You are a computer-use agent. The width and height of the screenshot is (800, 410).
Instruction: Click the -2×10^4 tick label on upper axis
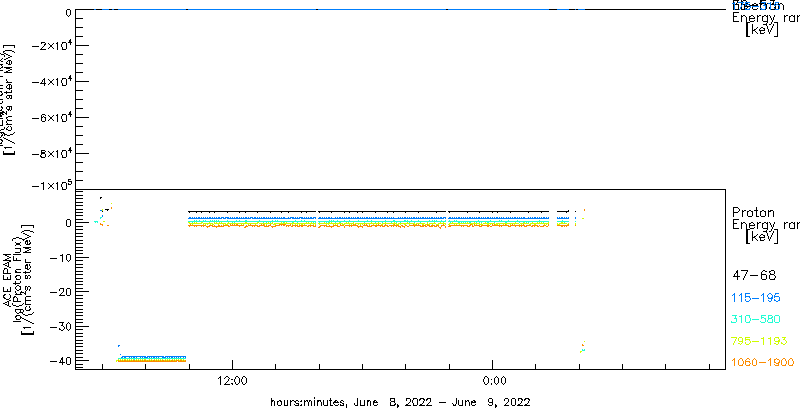pos(52,45)
